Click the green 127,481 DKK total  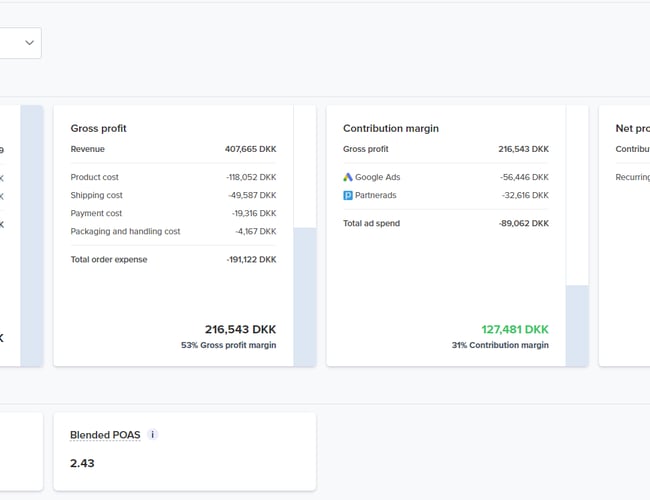514,329
